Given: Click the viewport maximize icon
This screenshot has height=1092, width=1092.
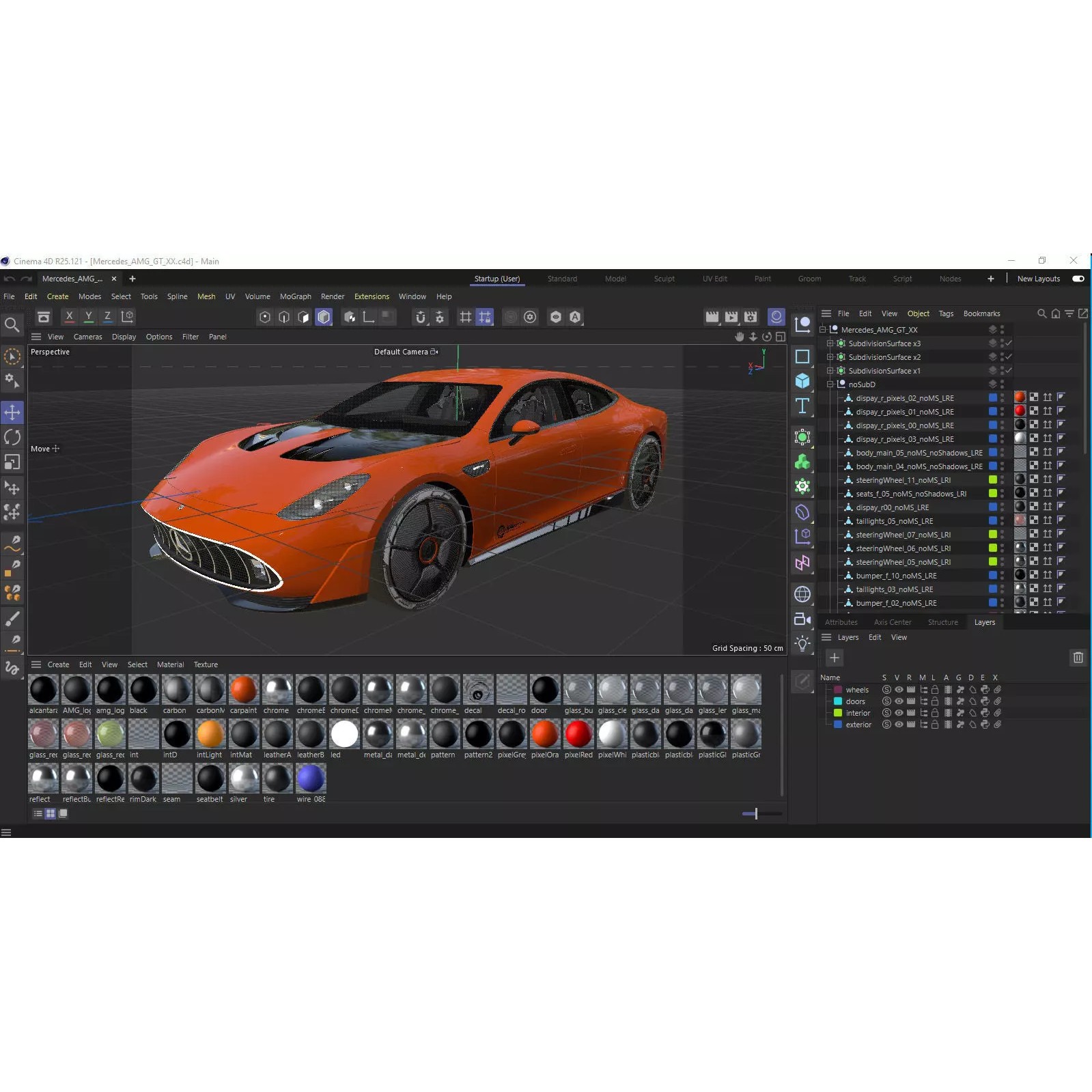Looking at the screenshot, I should [x=781, y=337].
